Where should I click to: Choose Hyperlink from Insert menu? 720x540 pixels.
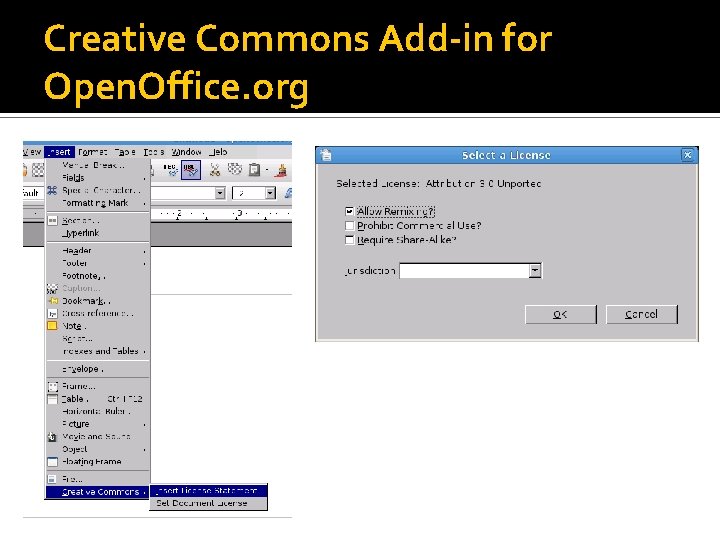[98, 233]
